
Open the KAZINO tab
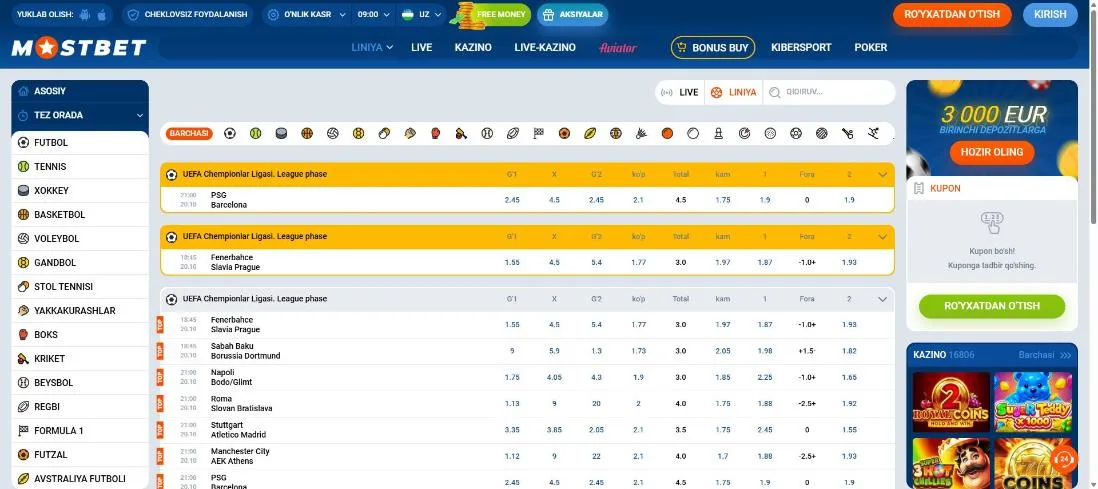coord(473,48)
